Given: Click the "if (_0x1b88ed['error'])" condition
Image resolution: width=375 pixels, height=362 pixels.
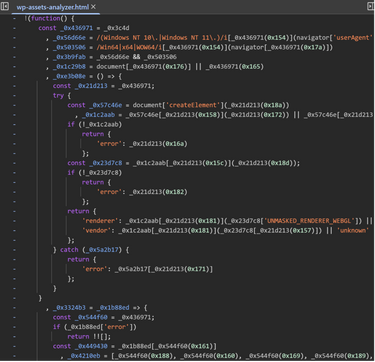Looking at the screenshot, I should (95, 328).
